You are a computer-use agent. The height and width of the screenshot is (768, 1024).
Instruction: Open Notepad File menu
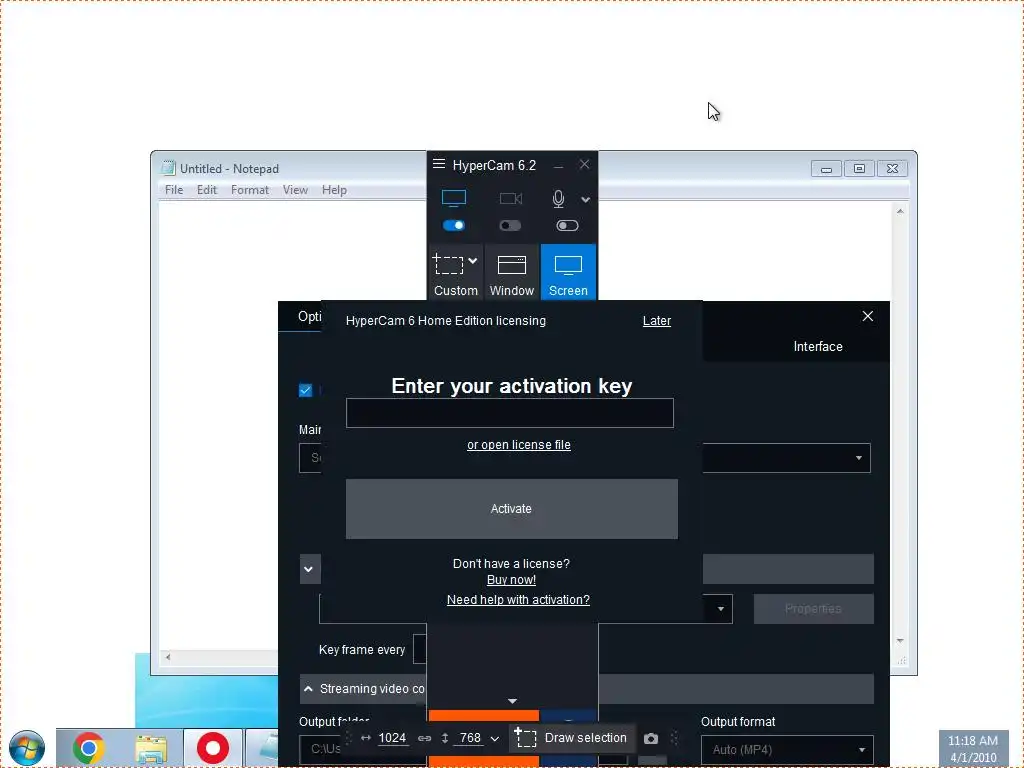[174, 190]
